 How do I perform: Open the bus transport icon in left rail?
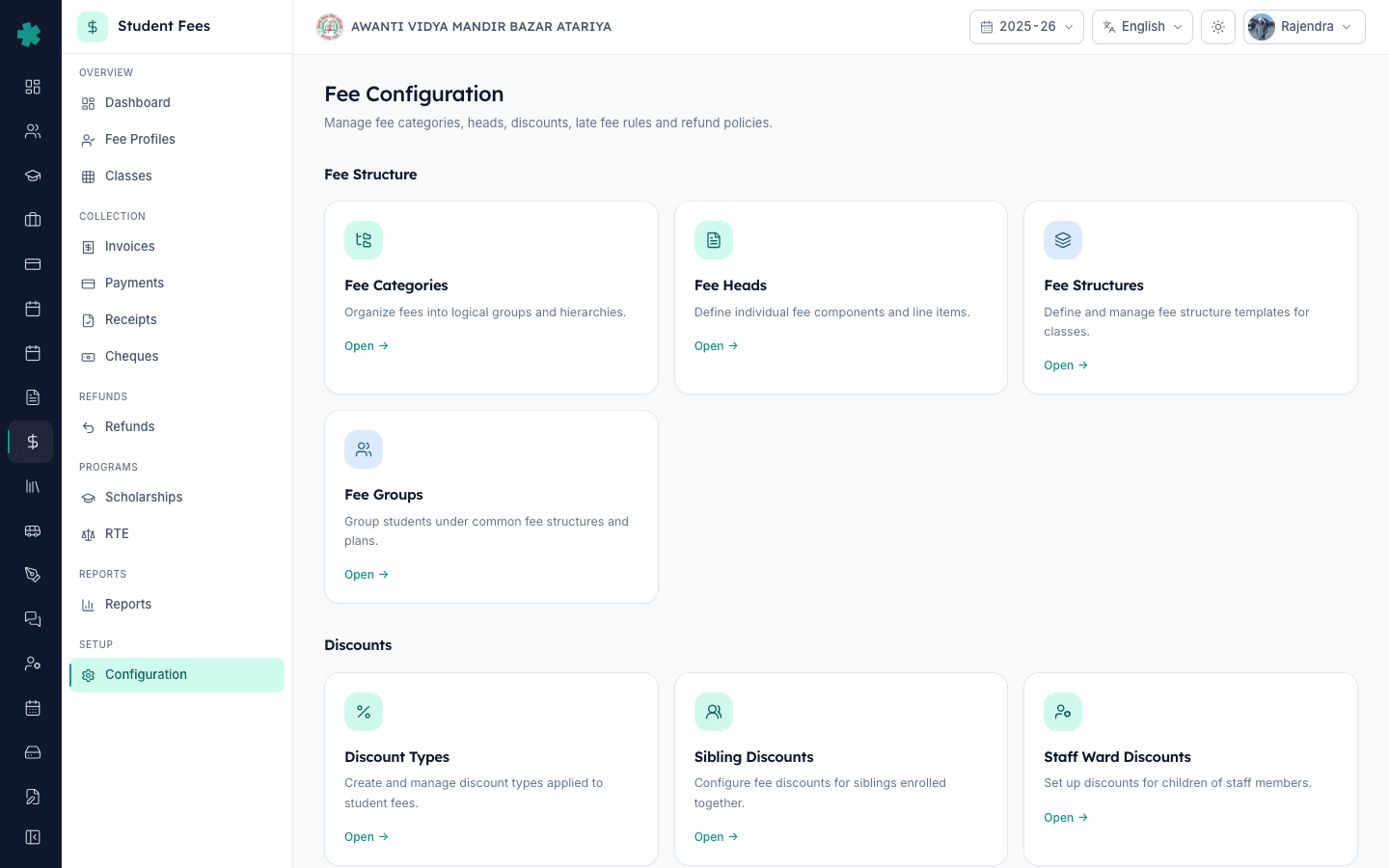pyautogui.click(x=33, y=530)
